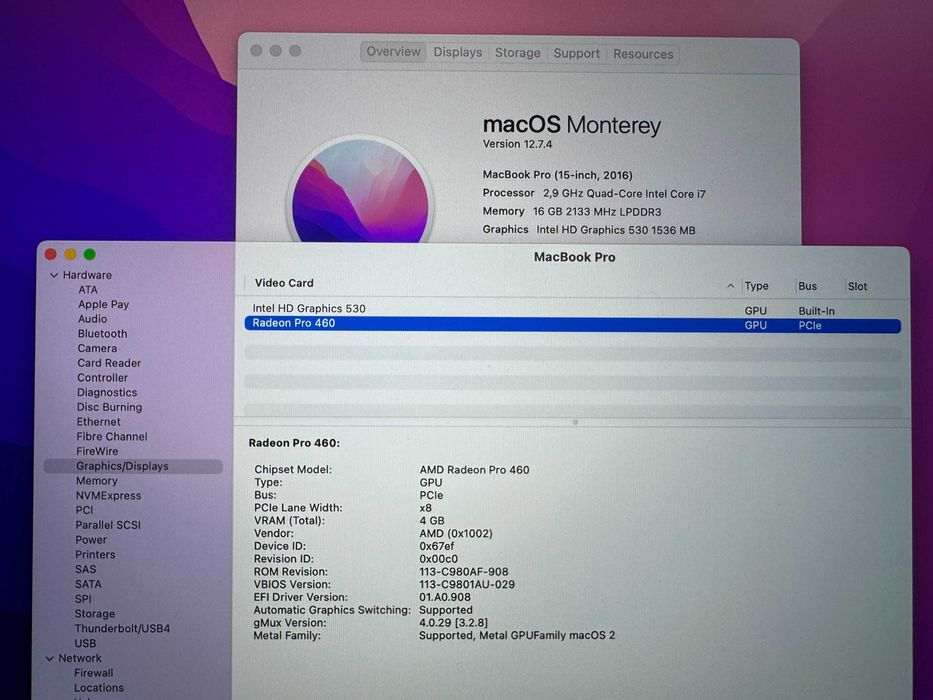This screenshot has height=700, width=933.
Task: Select the Radeon Pro 460 row
Action: 572,325
